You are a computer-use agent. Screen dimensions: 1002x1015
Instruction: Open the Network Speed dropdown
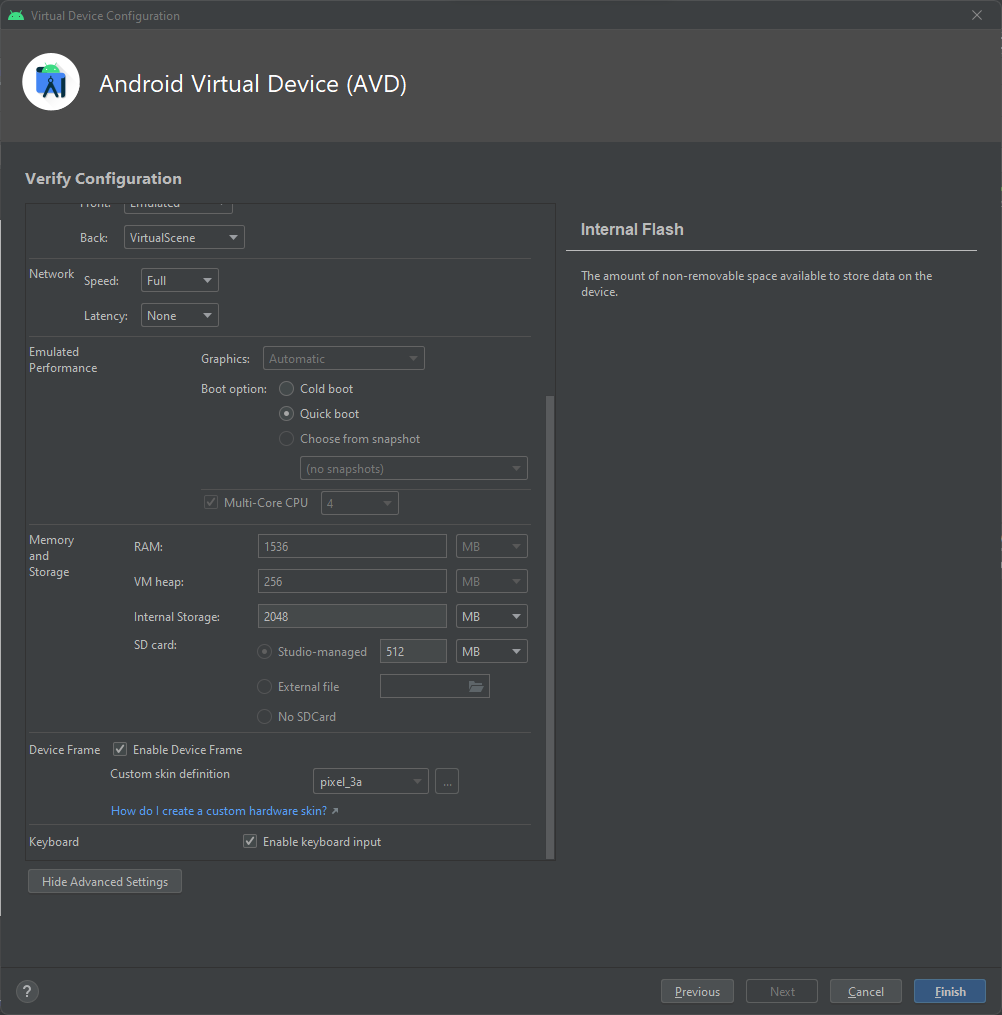180,280
